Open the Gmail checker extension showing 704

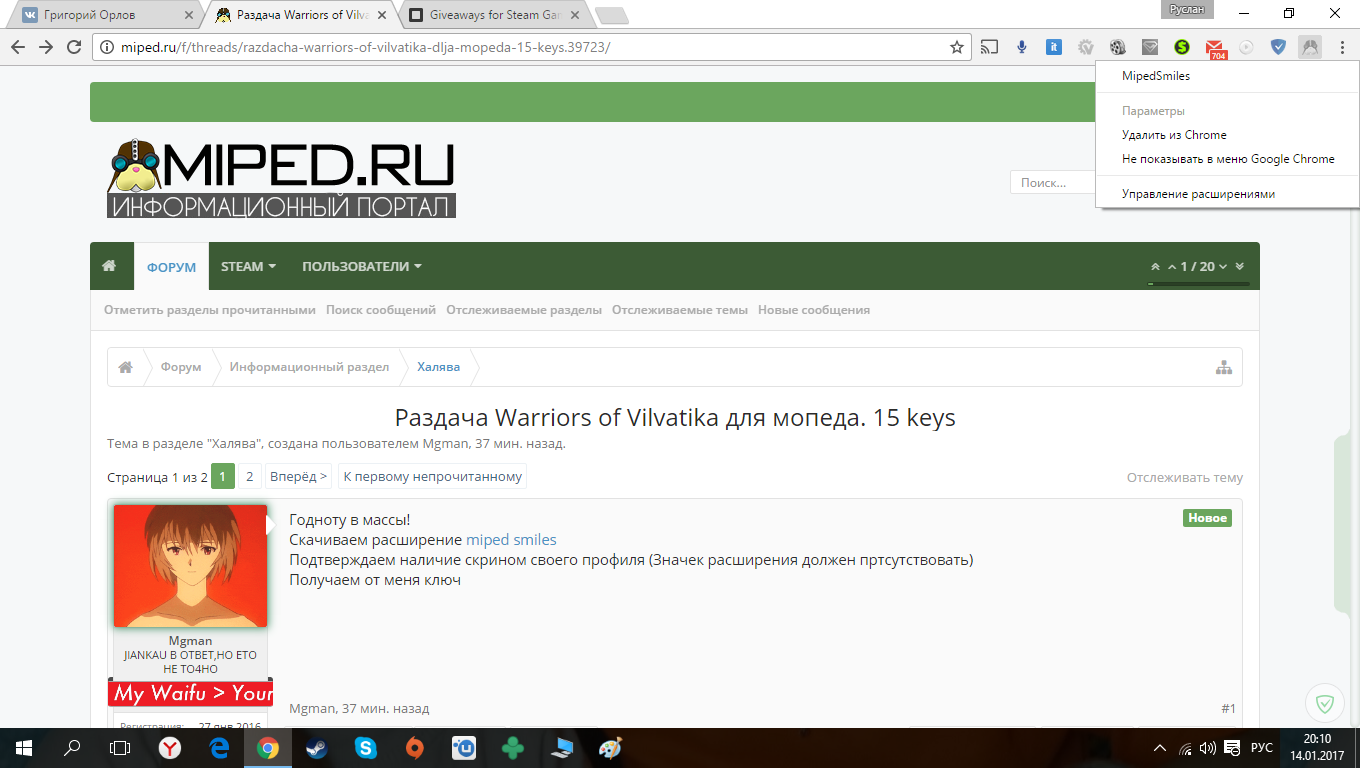(1215, 47)
